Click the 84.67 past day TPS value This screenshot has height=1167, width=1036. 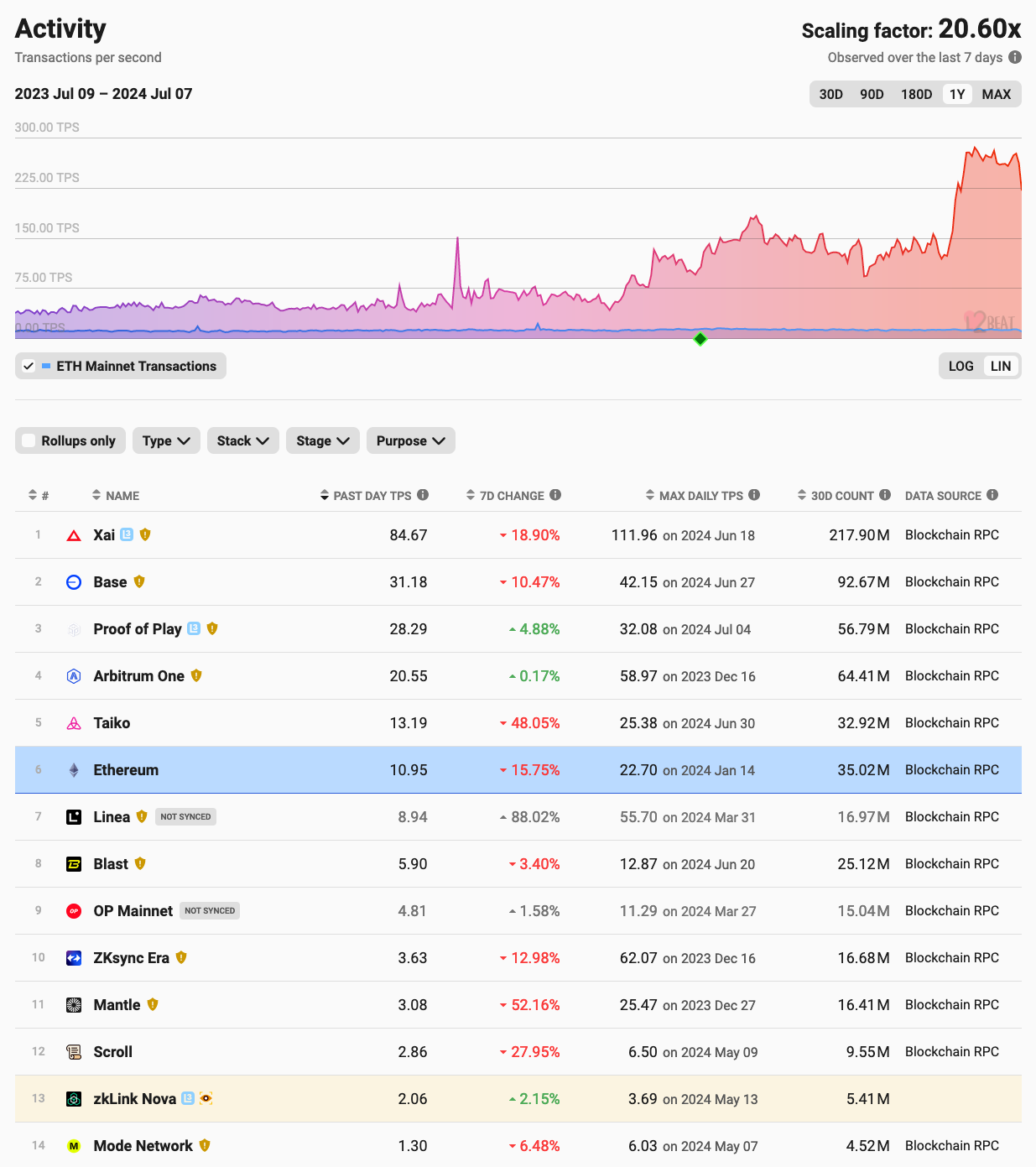coord(409,535)
